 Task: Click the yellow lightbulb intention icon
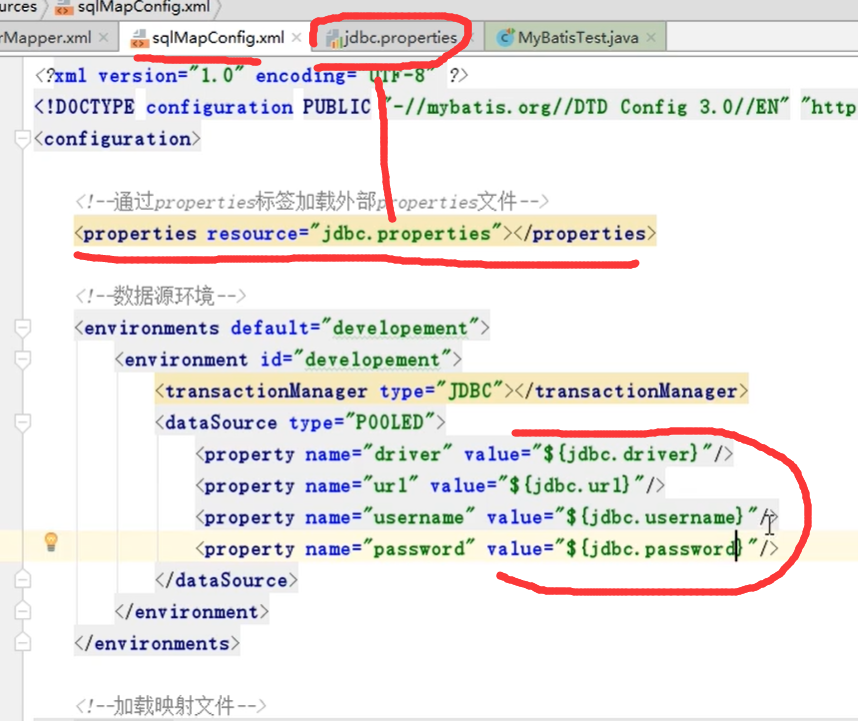(x=51, y=542)
